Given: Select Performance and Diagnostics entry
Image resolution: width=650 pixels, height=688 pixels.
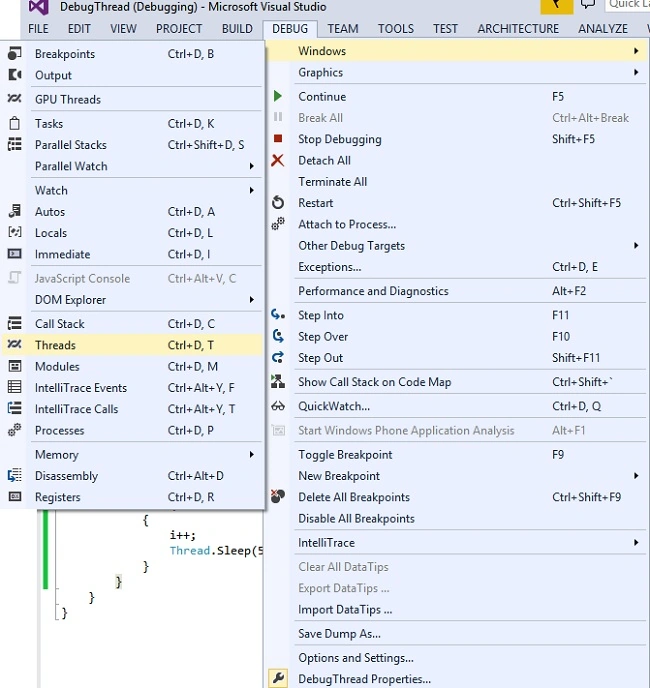Looking at the screenshot, I should click(x=456, y=291).
